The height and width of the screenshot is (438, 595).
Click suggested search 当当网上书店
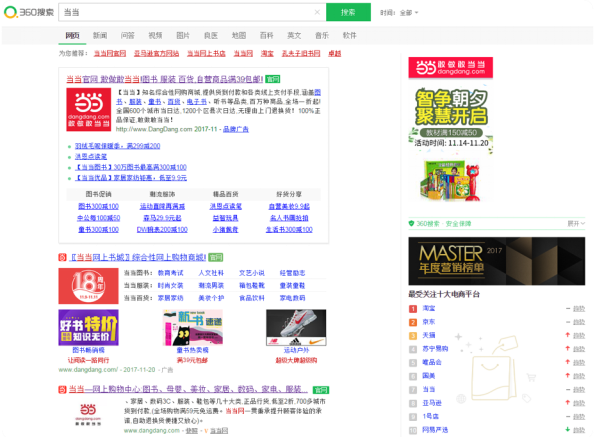(x=206, y=54)
